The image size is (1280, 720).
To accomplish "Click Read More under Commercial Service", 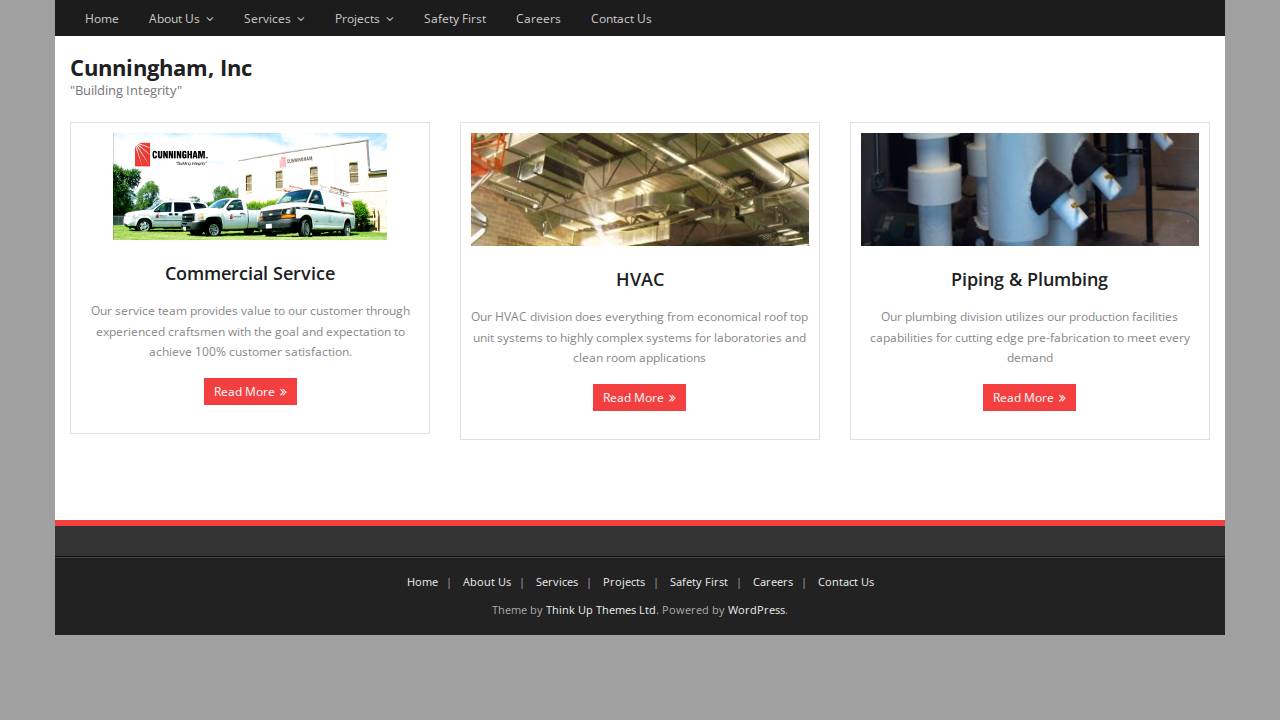I will pos(250,391).
